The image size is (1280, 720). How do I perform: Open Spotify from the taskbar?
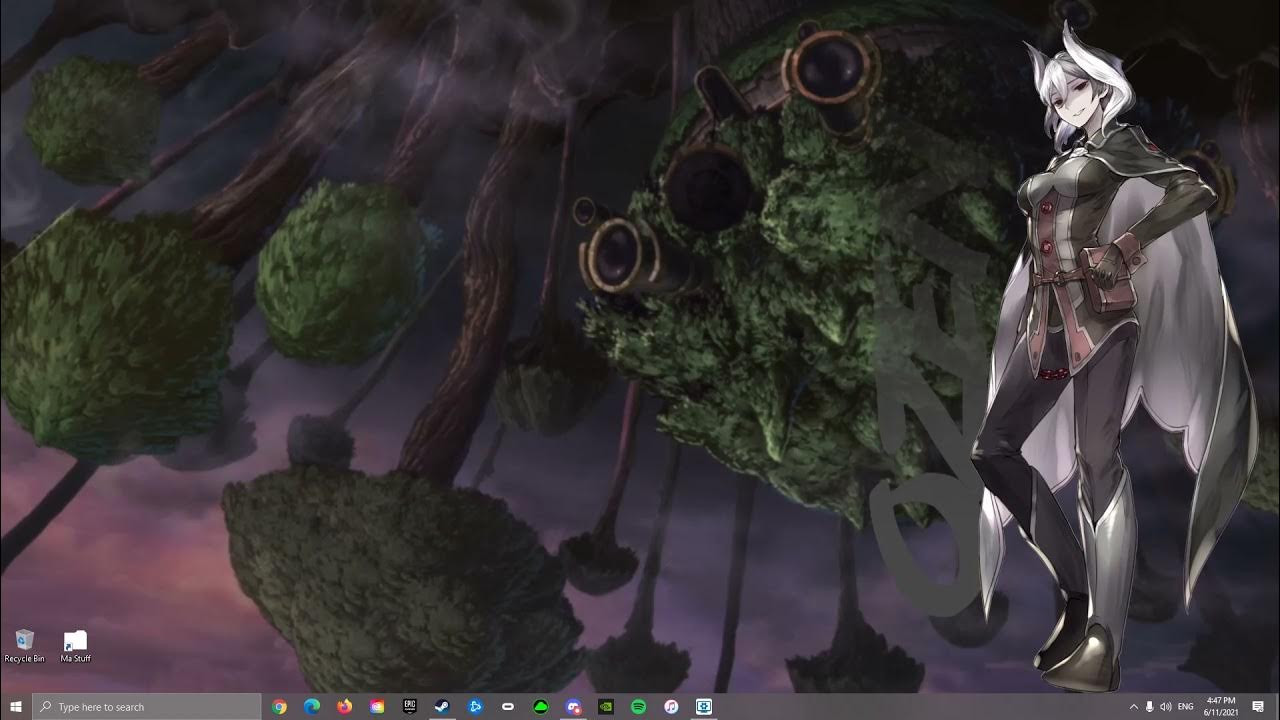638,707
